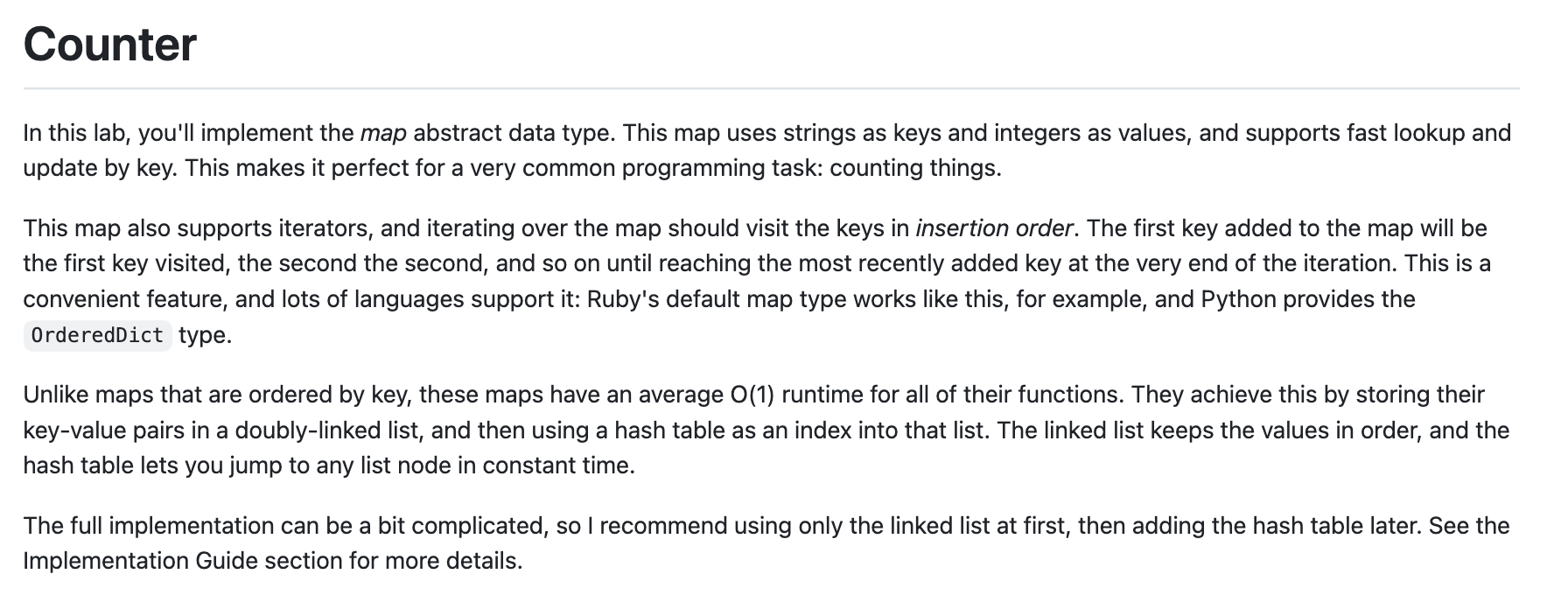Click the words key-value pairs
The height and width of the screenshot is (595, 1568).
(x=85, y=430)
